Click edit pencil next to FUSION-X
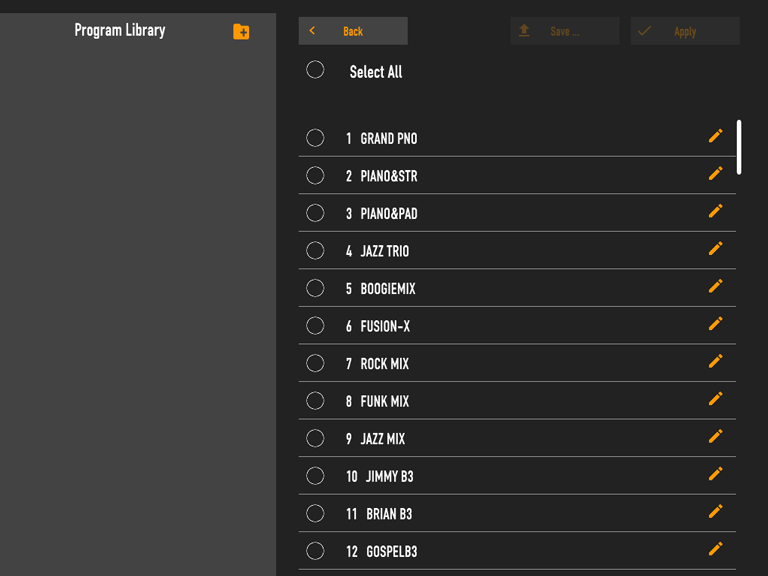 pos(716,324)
